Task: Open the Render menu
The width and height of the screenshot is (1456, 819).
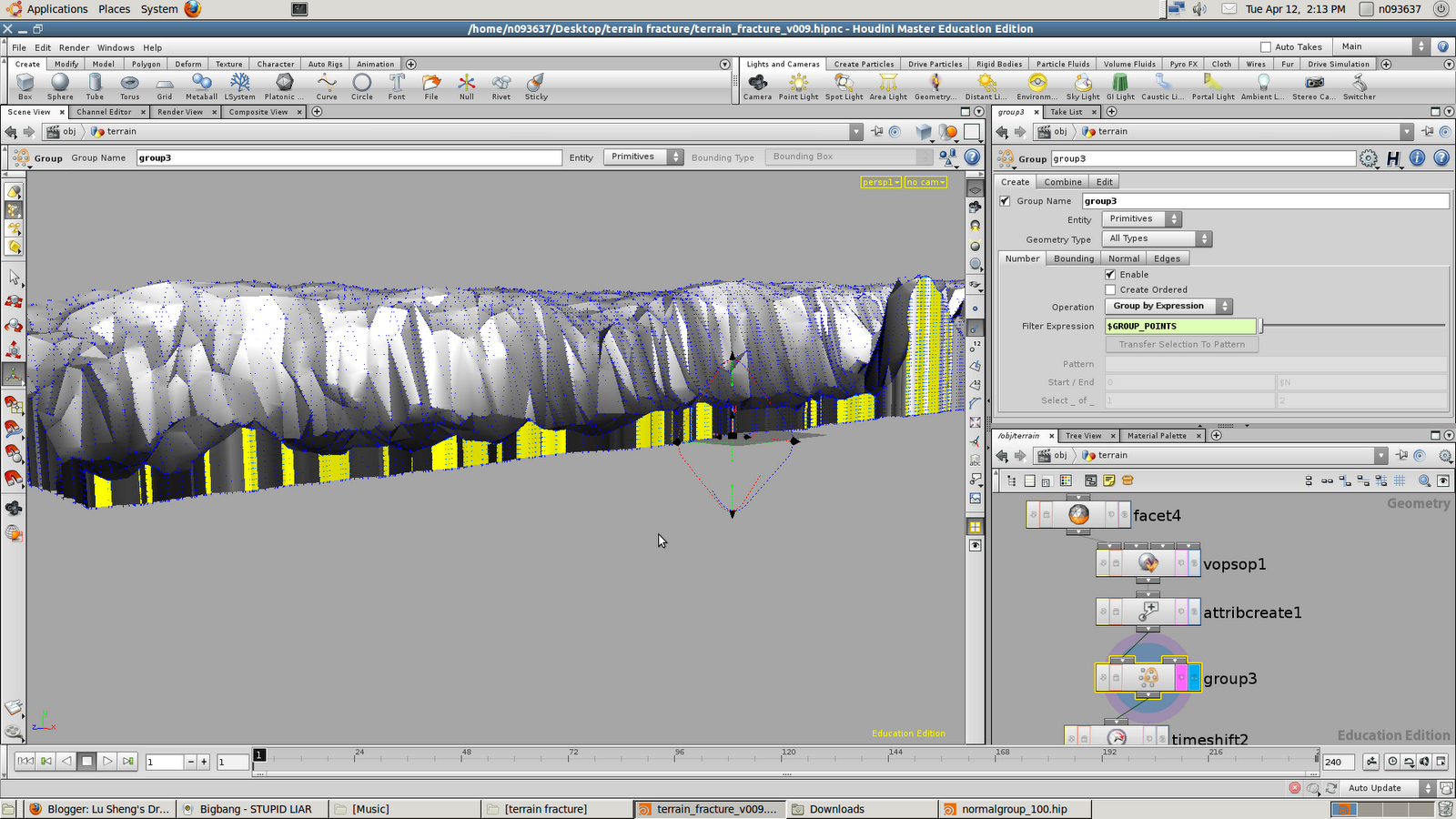Action: [x=75, y=47]
